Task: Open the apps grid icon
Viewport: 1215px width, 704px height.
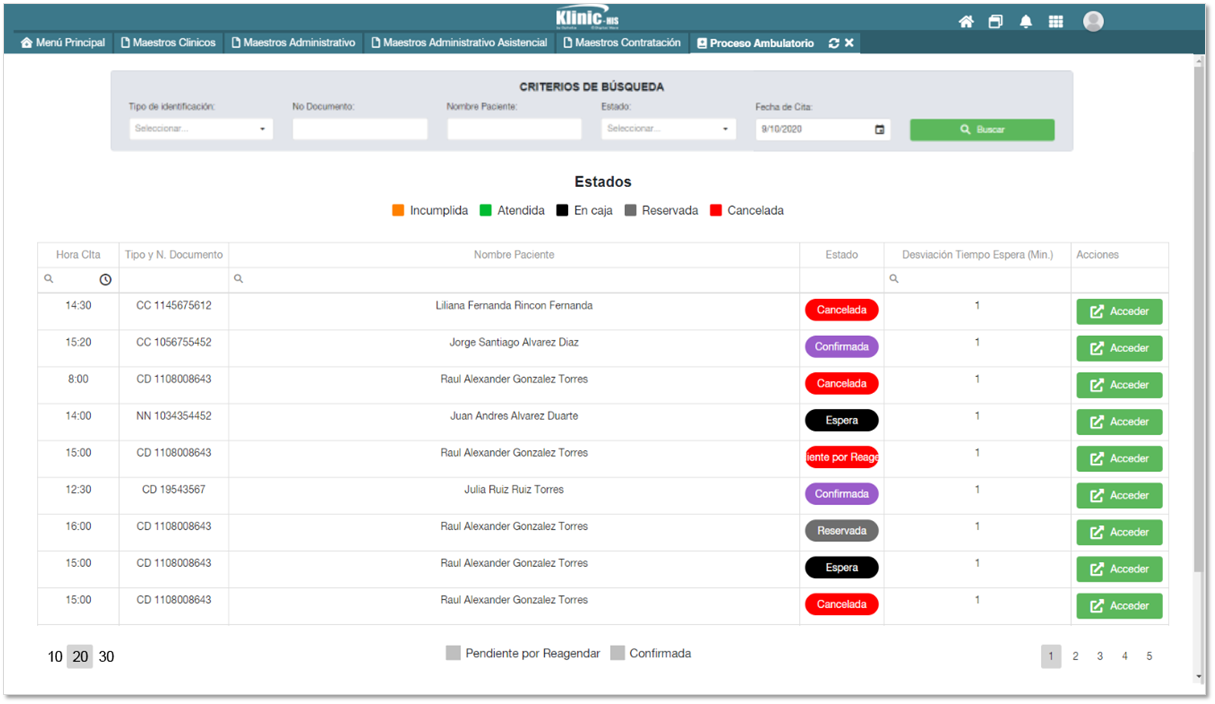Action: 1056,22
